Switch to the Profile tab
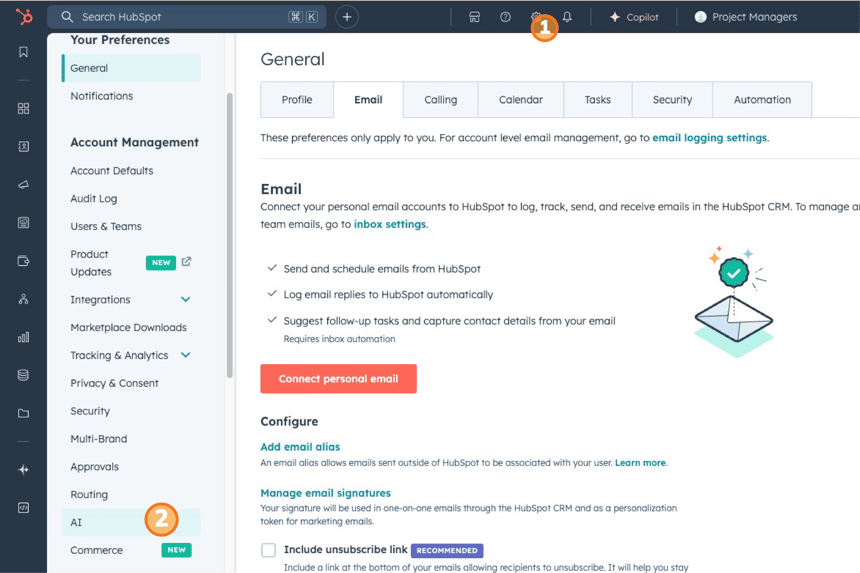Screen dimensions: 860x573 coord(297,100)
